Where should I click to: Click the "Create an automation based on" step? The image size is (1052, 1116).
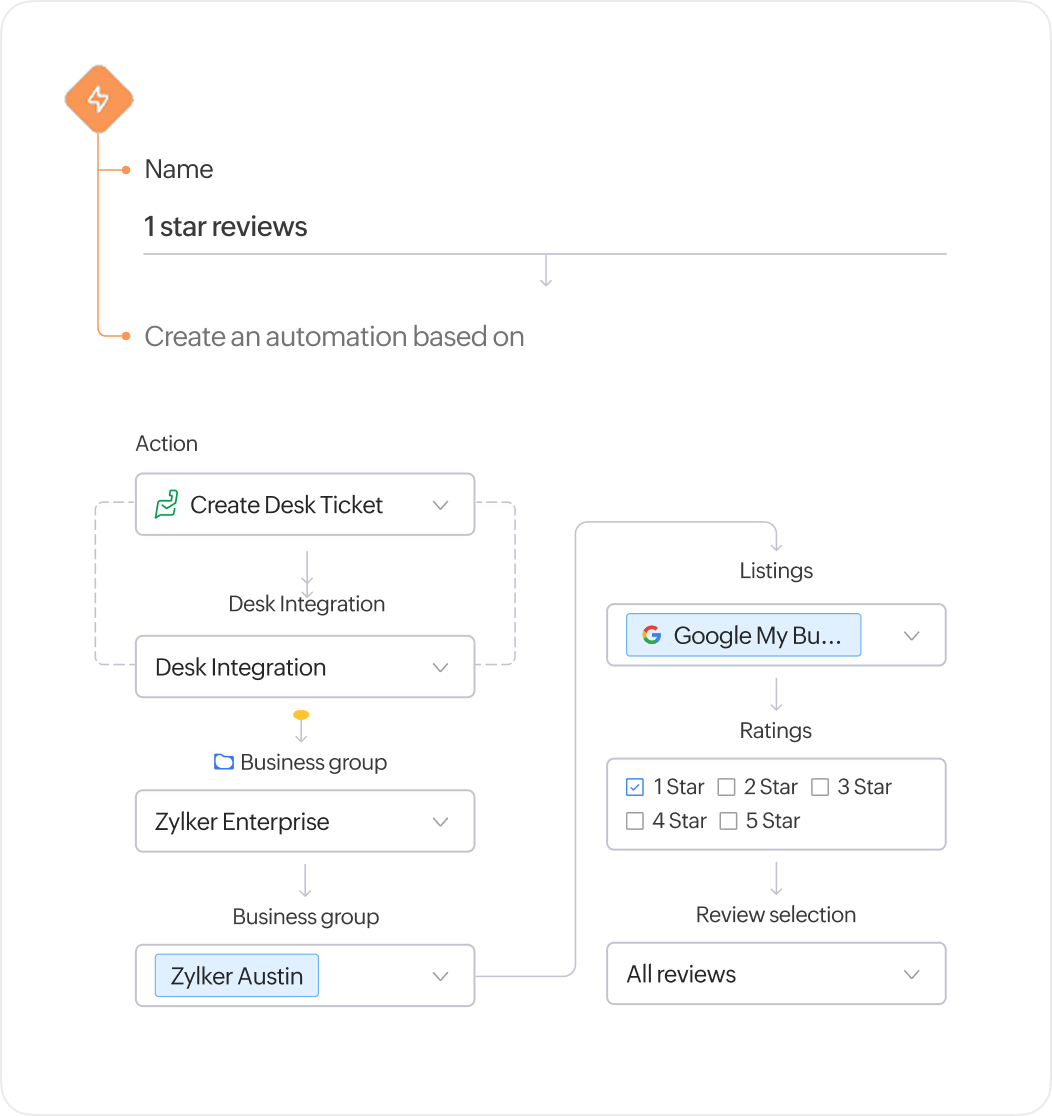click(x=334, y=337)
